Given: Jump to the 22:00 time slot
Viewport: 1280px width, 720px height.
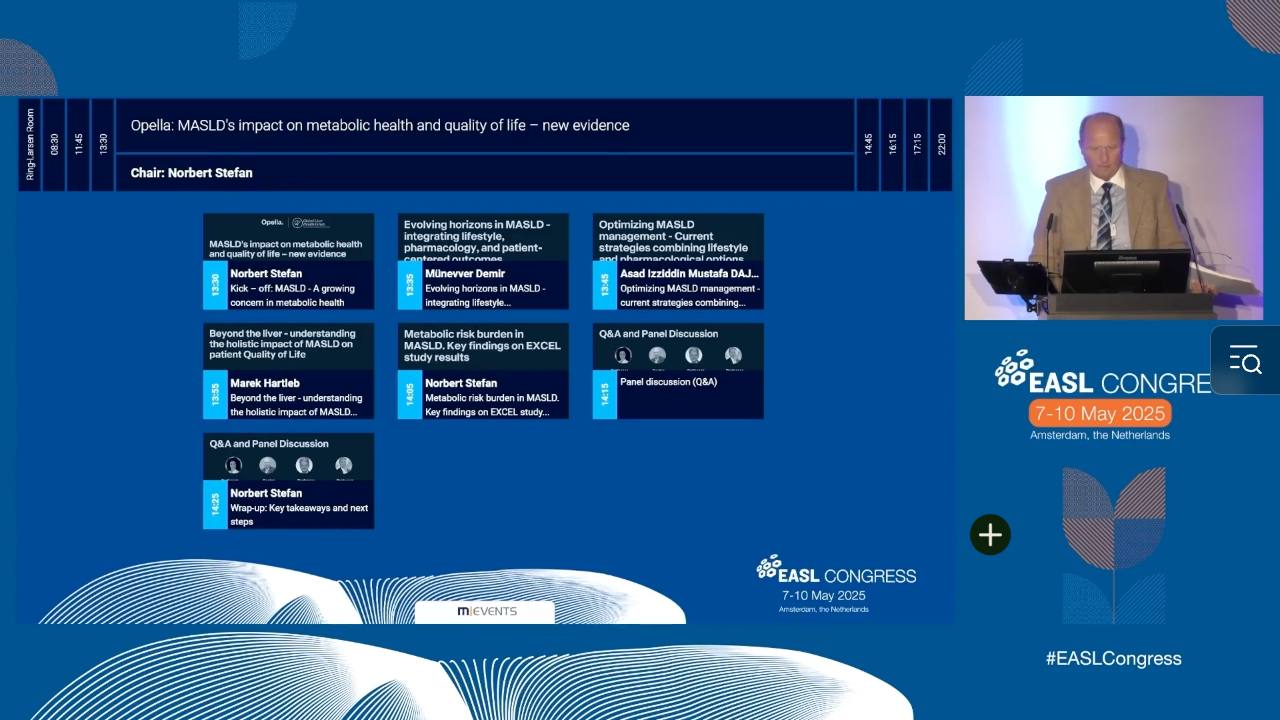Looking at the screenshot, I should pos(941,144).
